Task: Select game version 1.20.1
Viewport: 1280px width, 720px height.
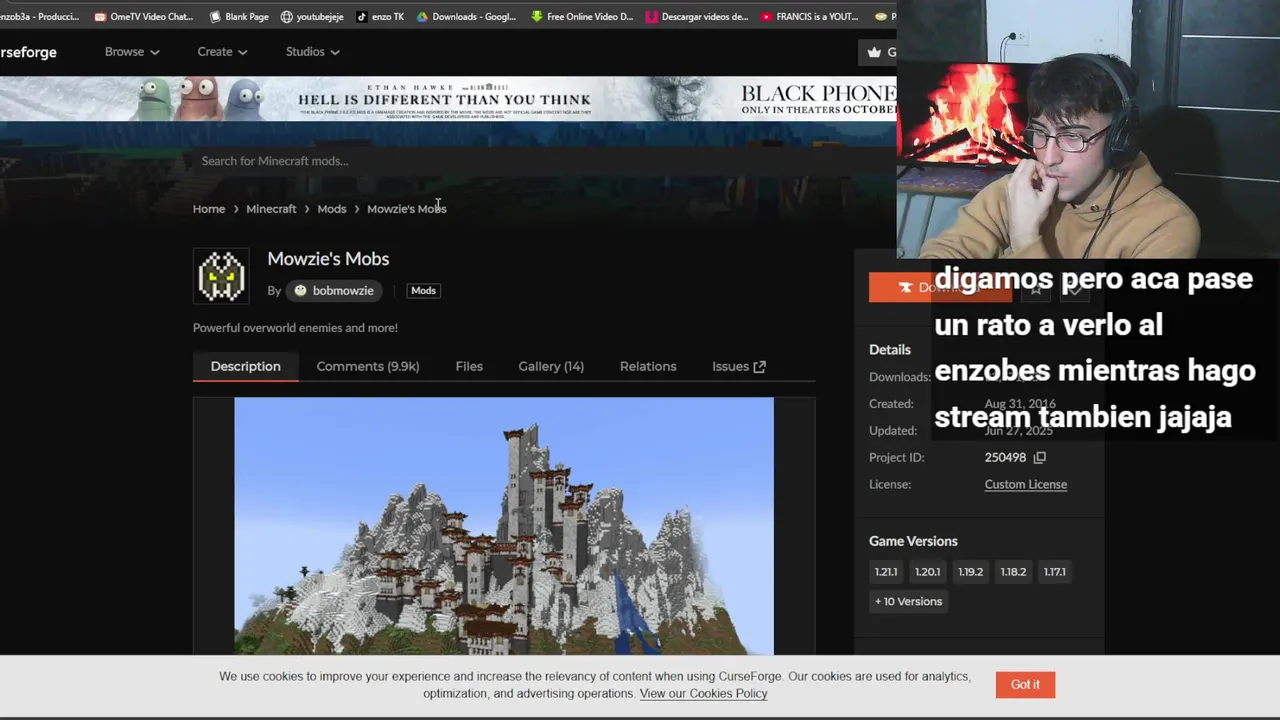Action: point(927,572)
